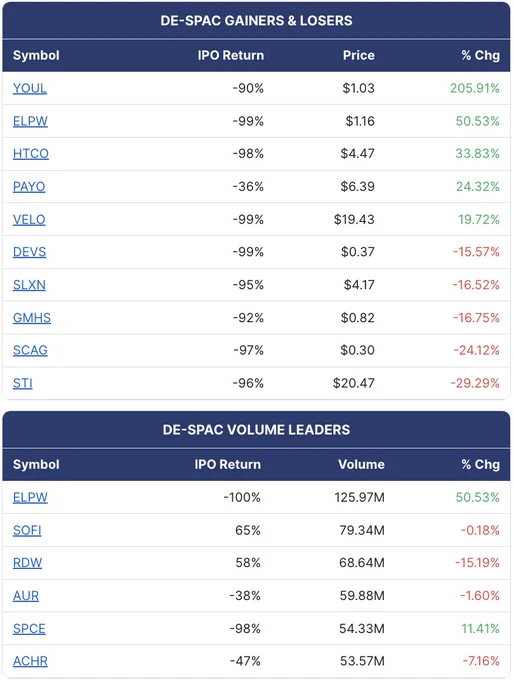Open ELPW link in Gainers & Losers table

[x=30, y=121]
